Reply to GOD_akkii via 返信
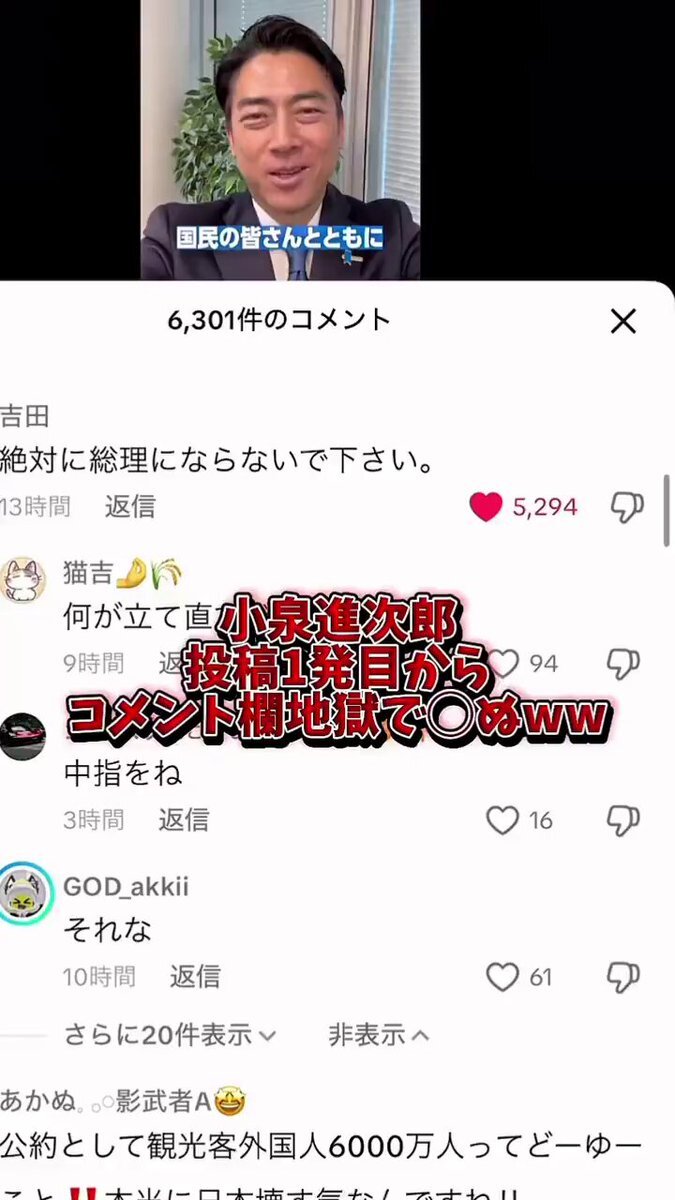Image resolution: width=675 pixels, height=1200 pixels. point(195,976)
